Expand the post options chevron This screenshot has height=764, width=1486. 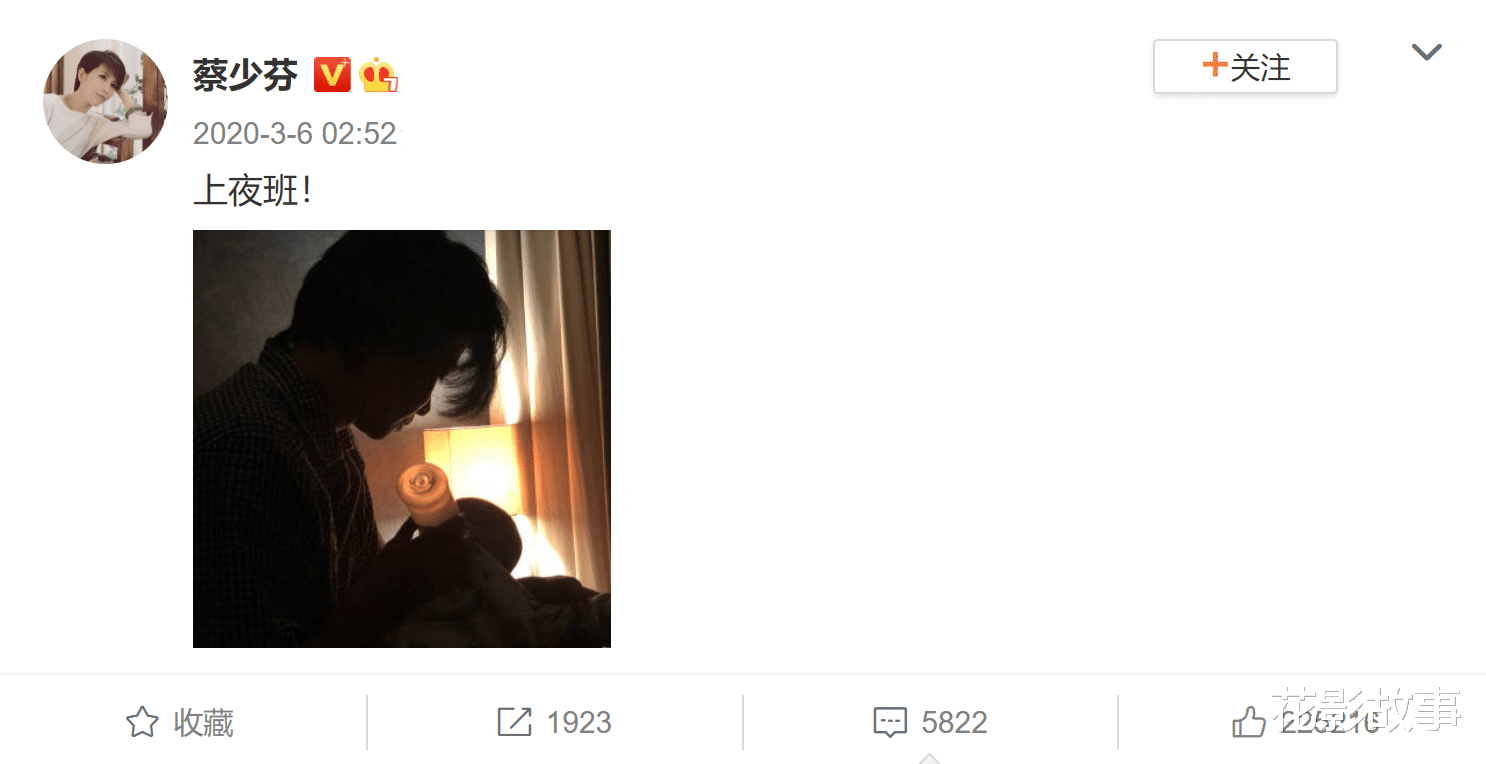tap(1426, 52)
